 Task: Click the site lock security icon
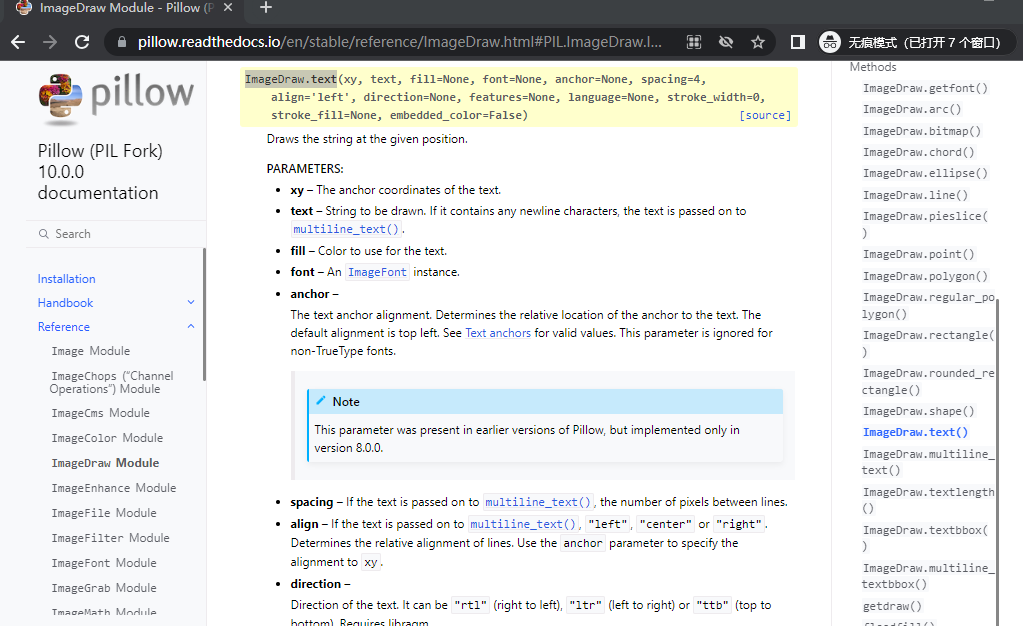click(x=121, y=42)
